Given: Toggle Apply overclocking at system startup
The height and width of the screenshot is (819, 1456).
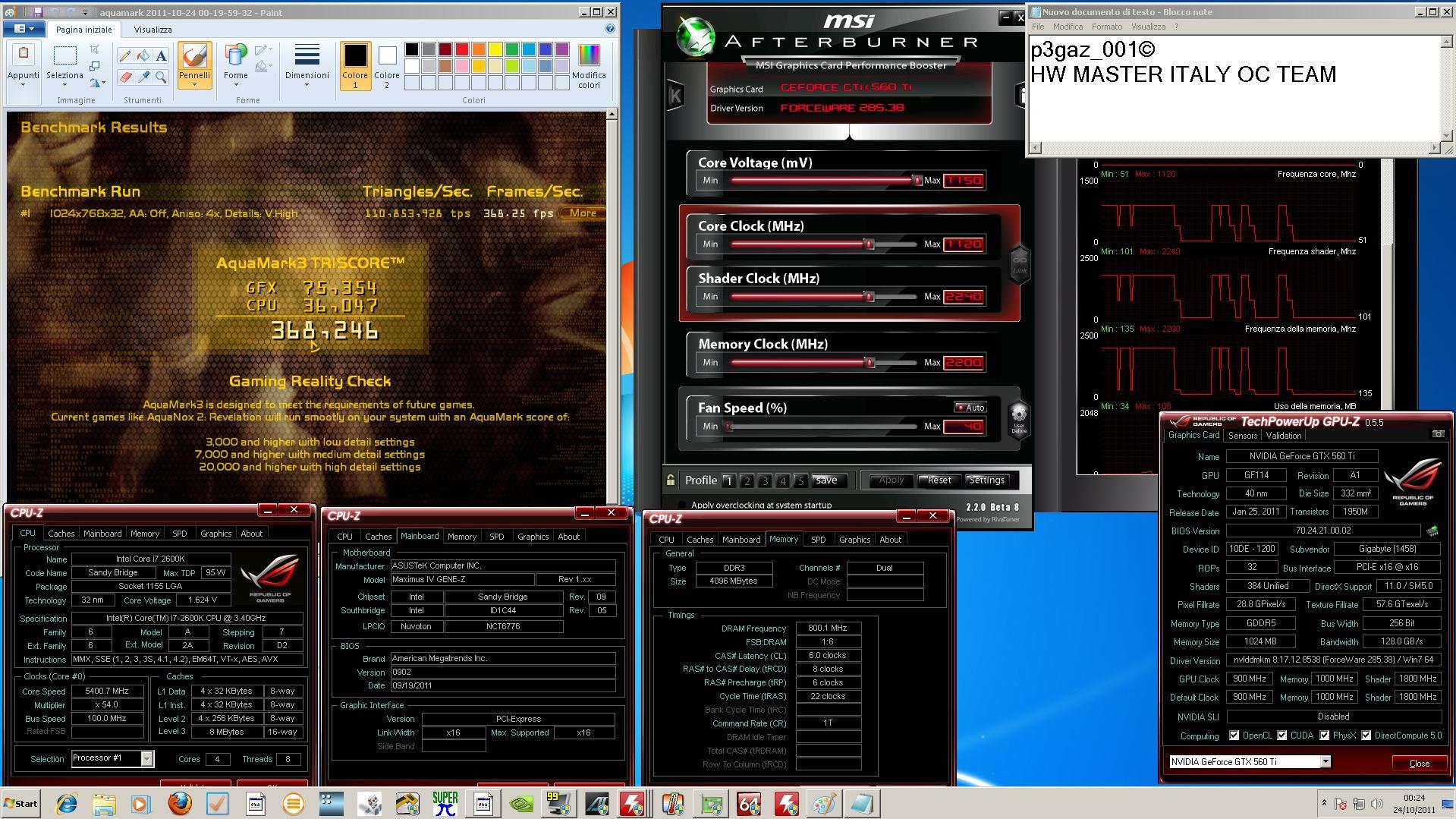Looking at the screenshot, I should click(x=681, y=505).
